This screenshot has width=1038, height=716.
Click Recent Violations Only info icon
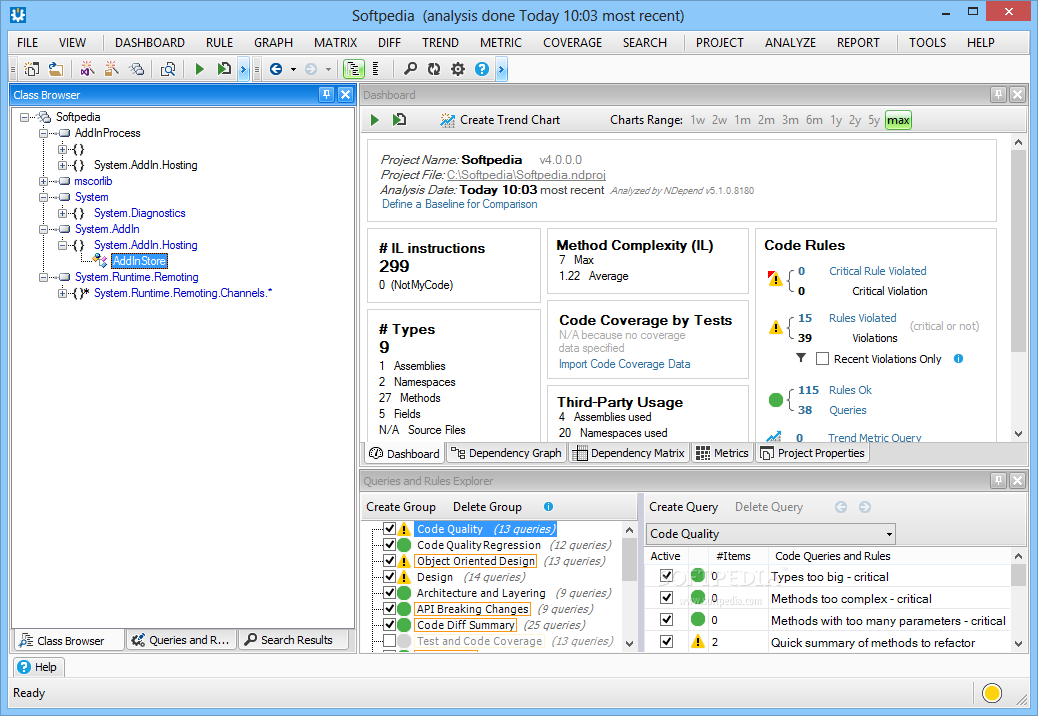tap(958, 359)
